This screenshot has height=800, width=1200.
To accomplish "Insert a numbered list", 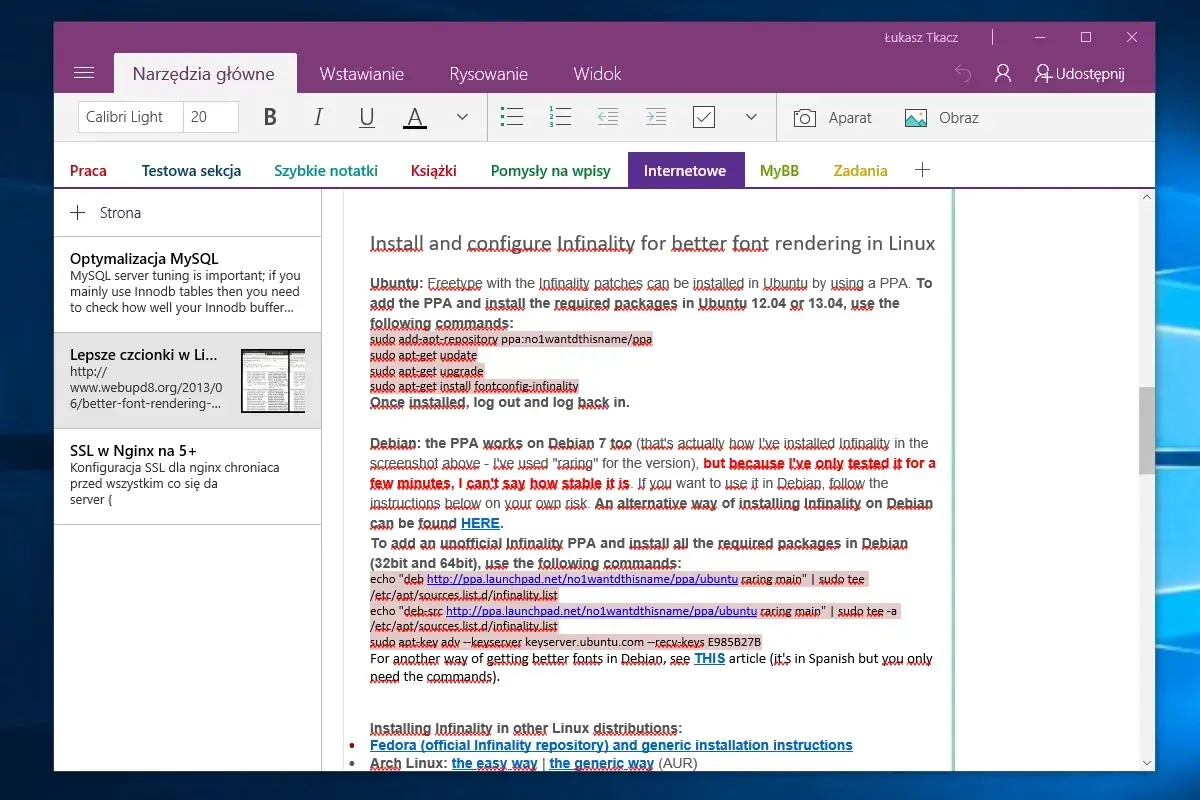I will (560, 117).
